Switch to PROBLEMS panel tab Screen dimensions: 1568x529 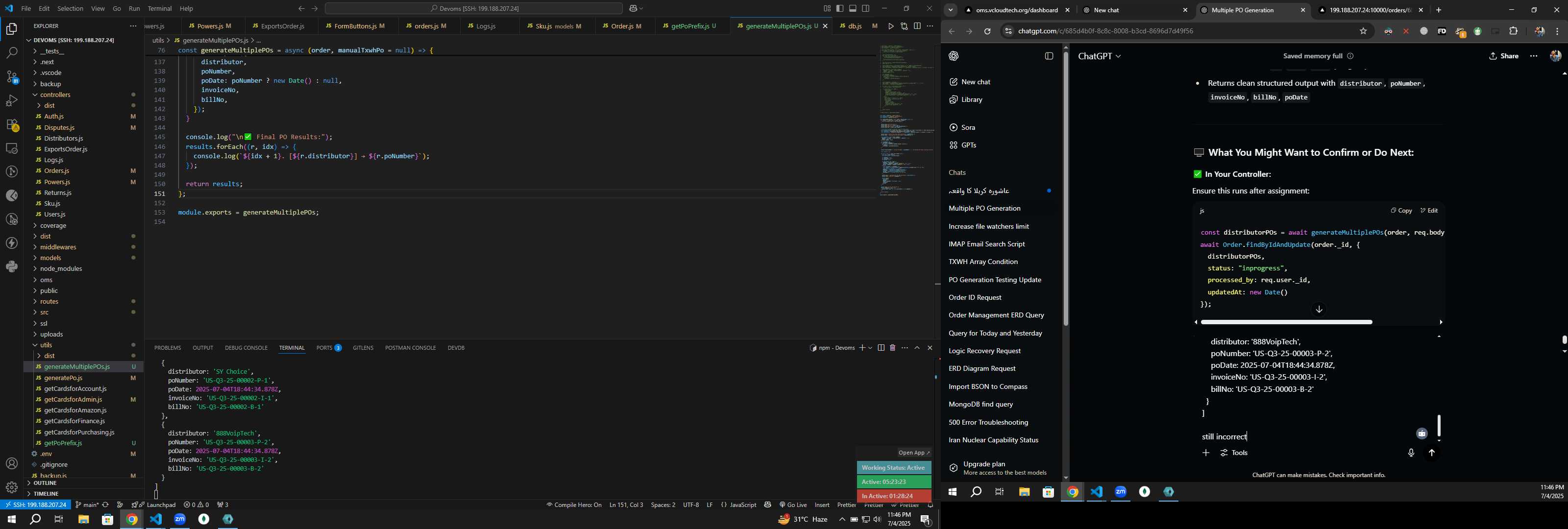click(x=168, y=348)
